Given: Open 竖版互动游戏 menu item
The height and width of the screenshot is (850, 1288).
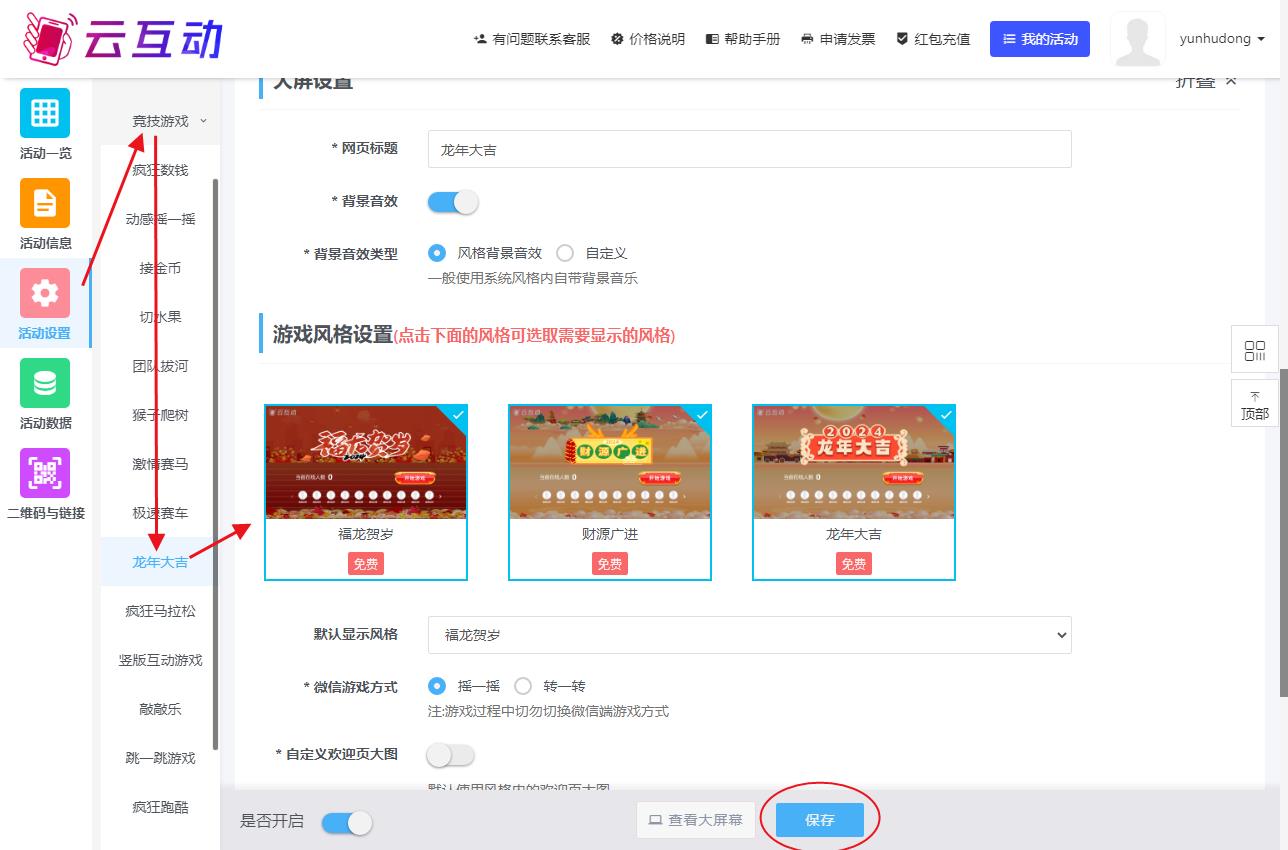Looking at the screenshot, I should 160,660.
